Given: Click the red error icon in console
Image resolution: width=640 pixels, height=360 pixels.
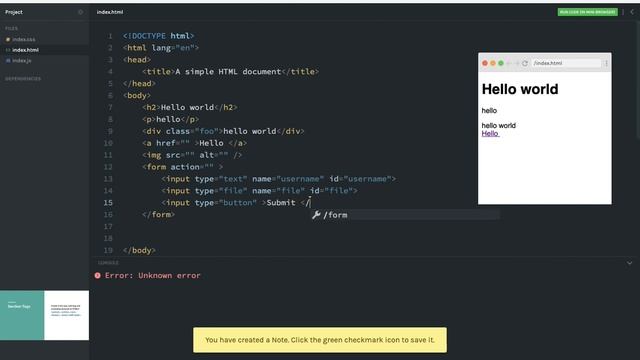Looking at the screenshot, I should [x=98, y=276].
